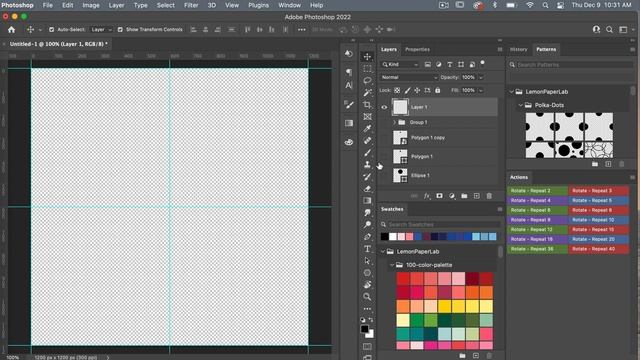
Task: Switch to the Properties tab
Action: coord(417,49)
